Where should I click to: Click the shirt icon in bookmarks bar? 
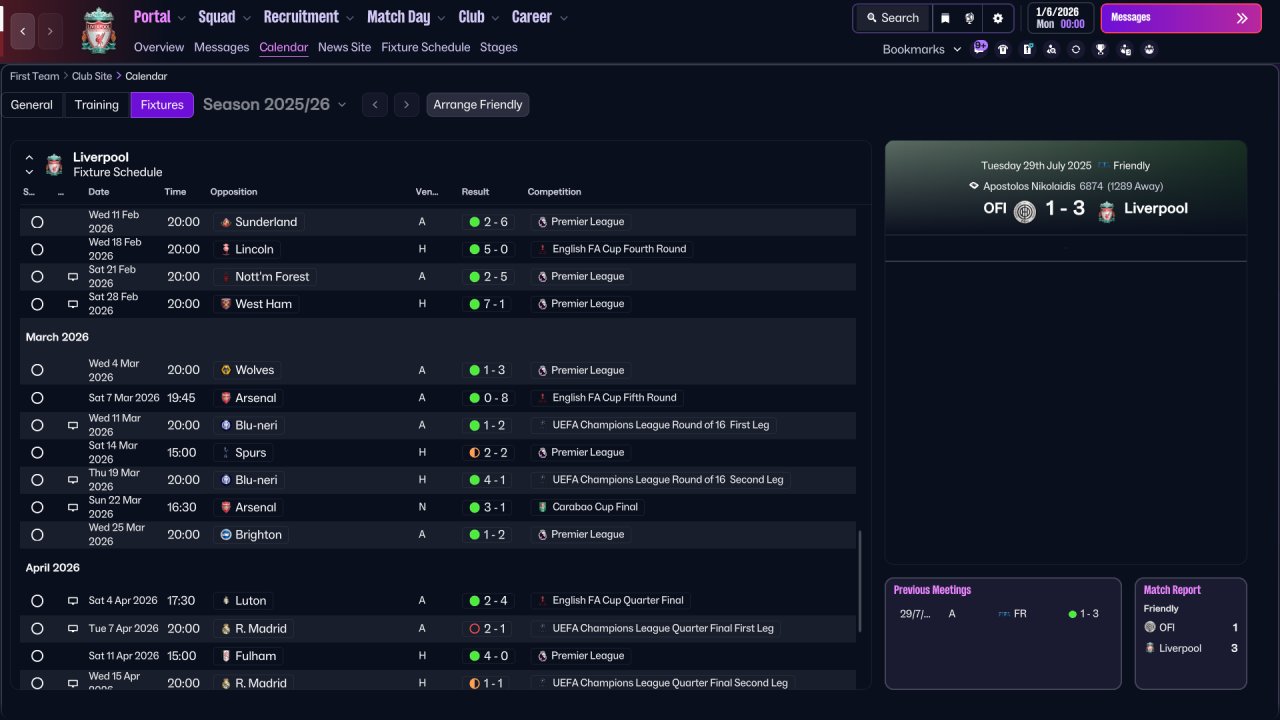pyautogui.click(x=1003, y=49)
